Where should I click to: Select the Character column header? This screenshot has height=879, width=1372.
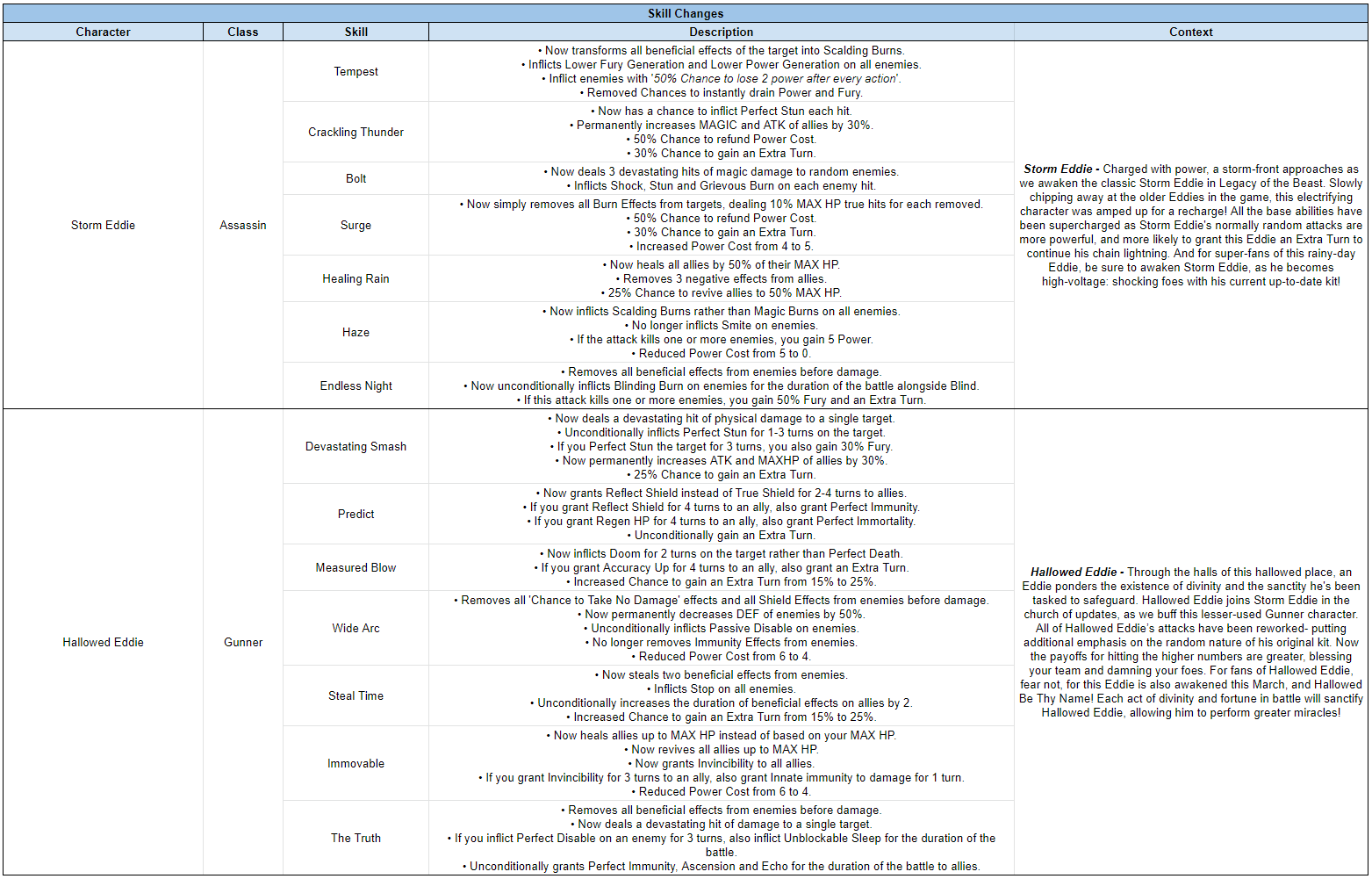(103, 32)
